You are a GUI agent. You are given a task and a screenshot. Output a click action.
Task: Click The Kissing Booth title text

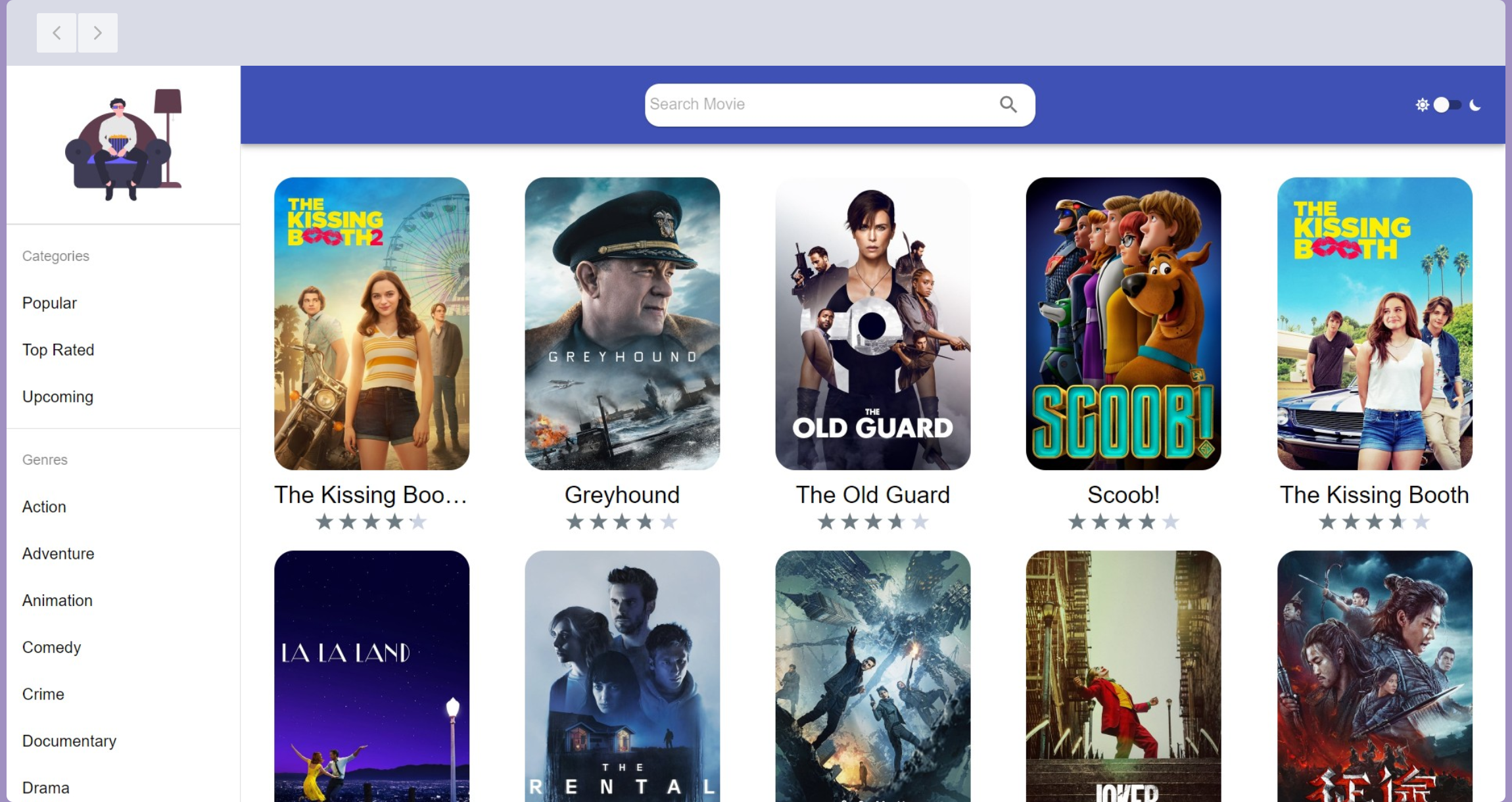1374,495
